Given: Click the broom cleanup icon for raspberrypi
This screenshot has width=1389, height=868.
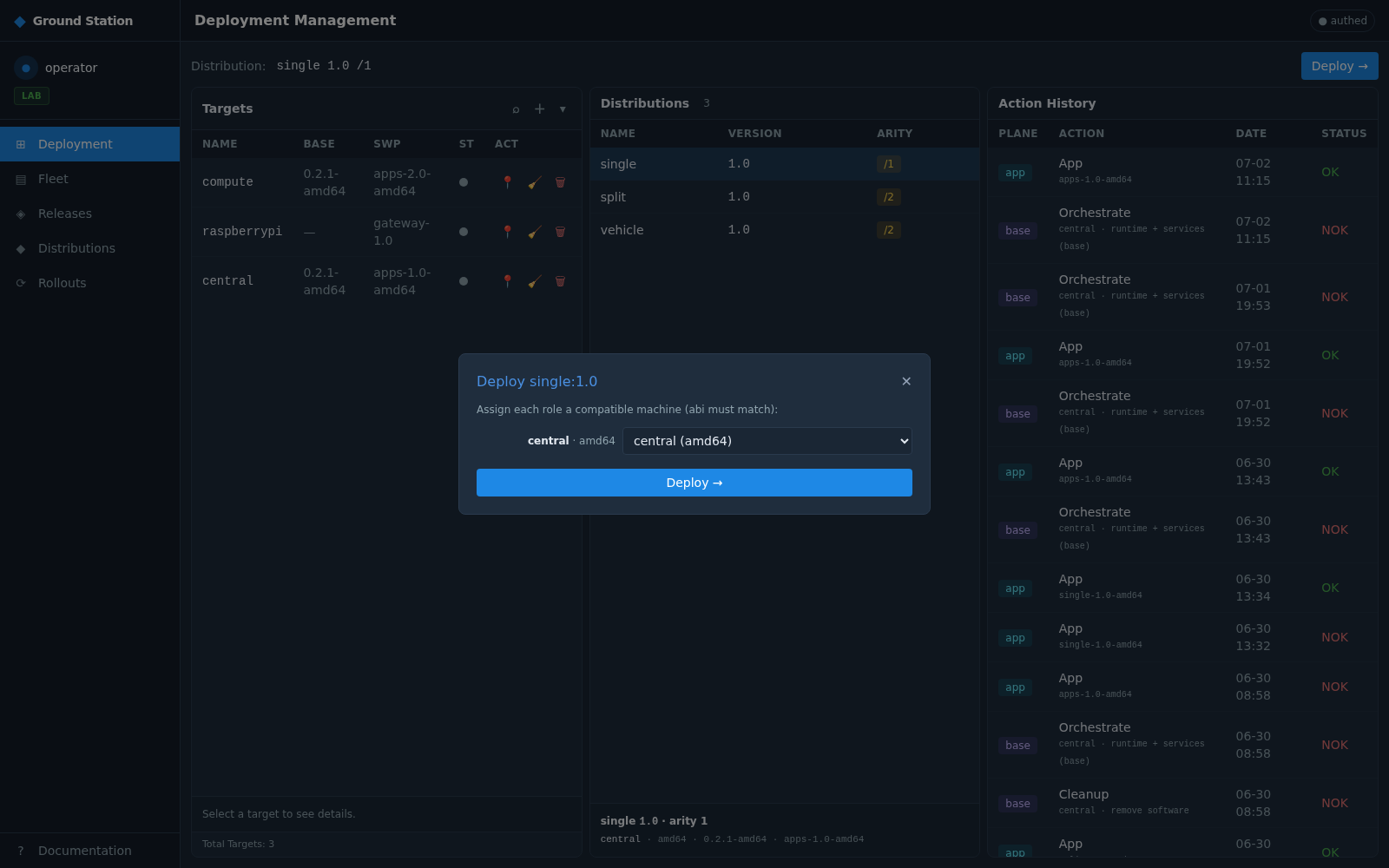Looking at the screenshot, I should (535, 232).
